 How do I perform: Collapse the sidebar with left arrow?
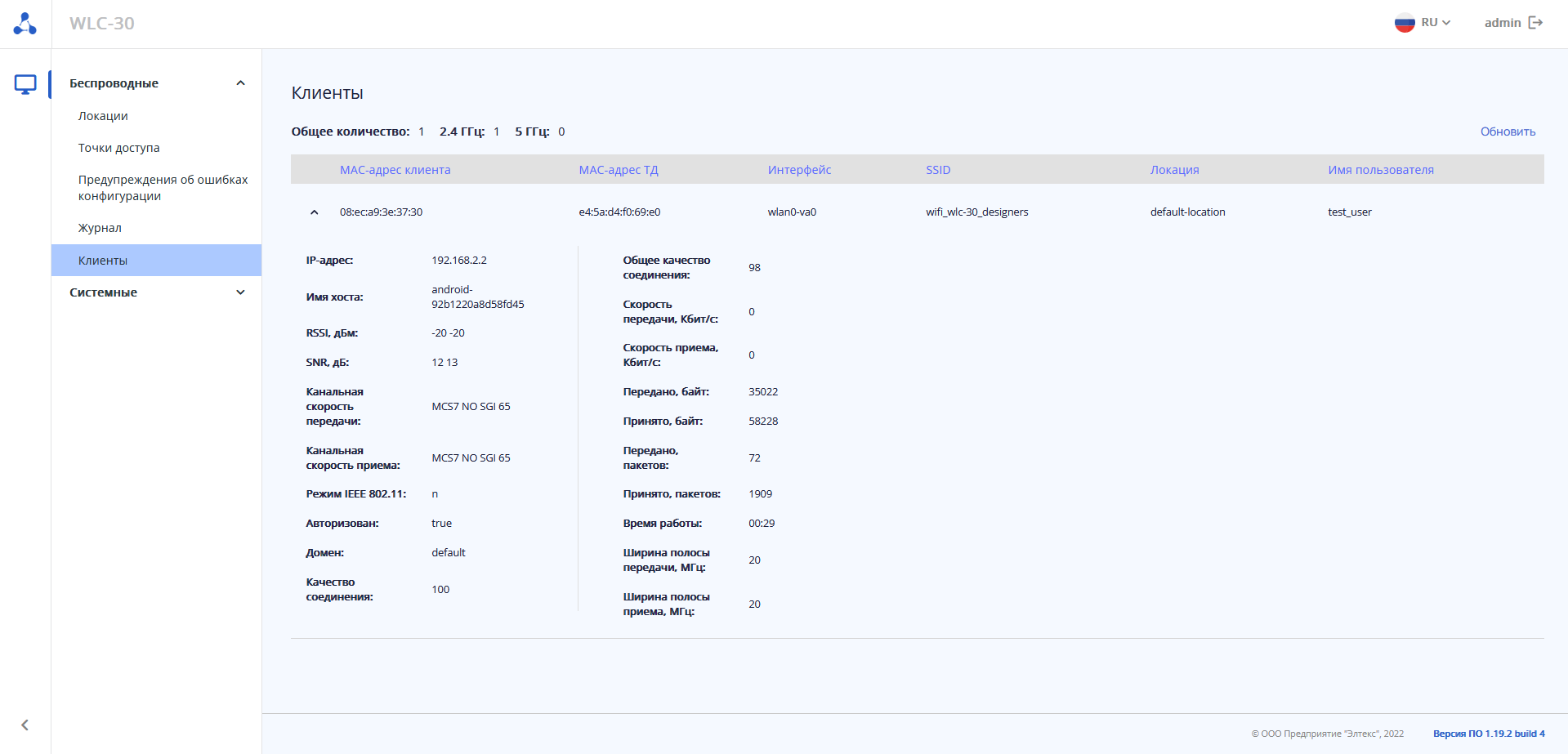(x=25, y=725)
